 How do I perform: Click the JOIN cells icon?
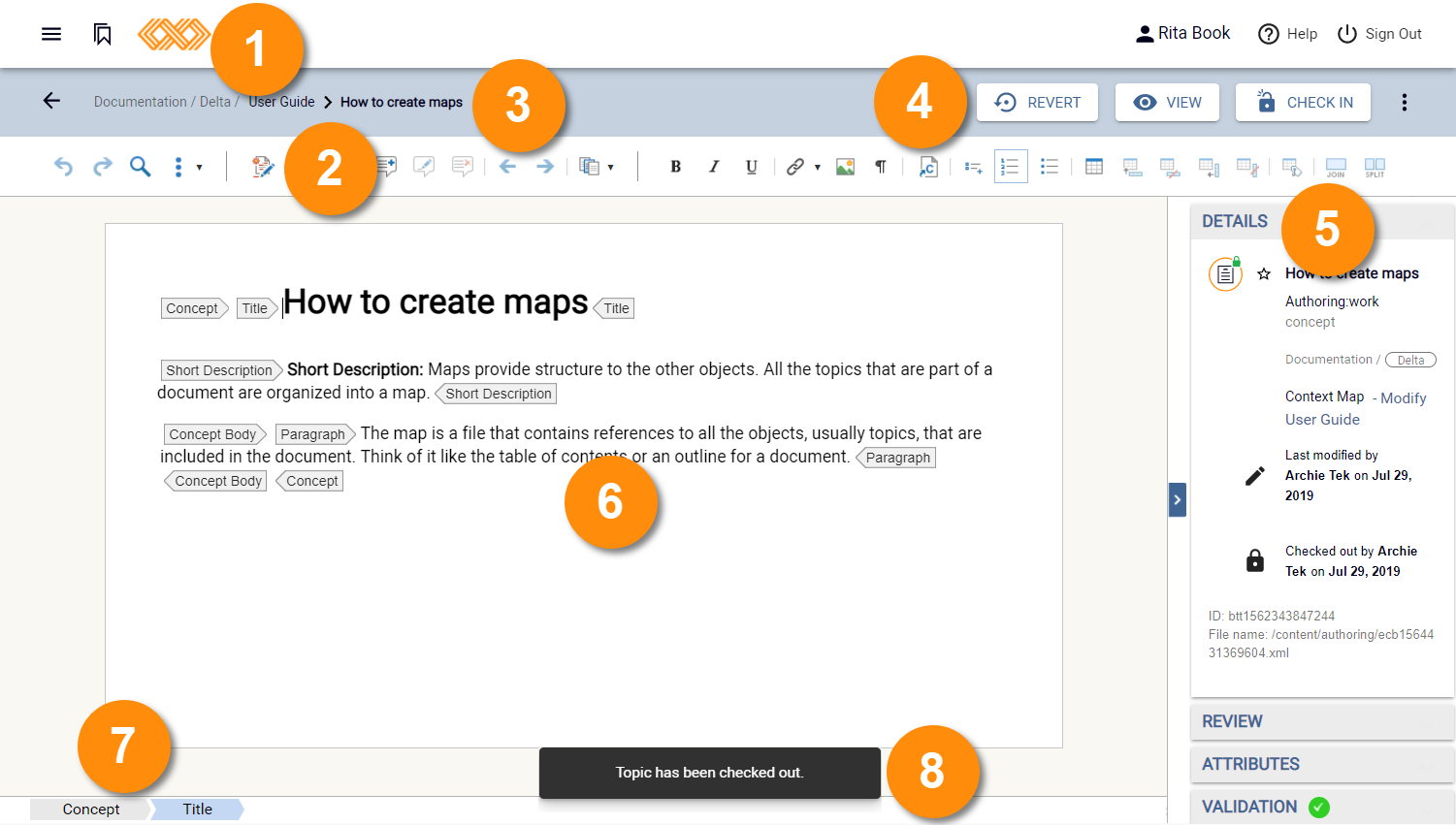tap(1336, 167)
